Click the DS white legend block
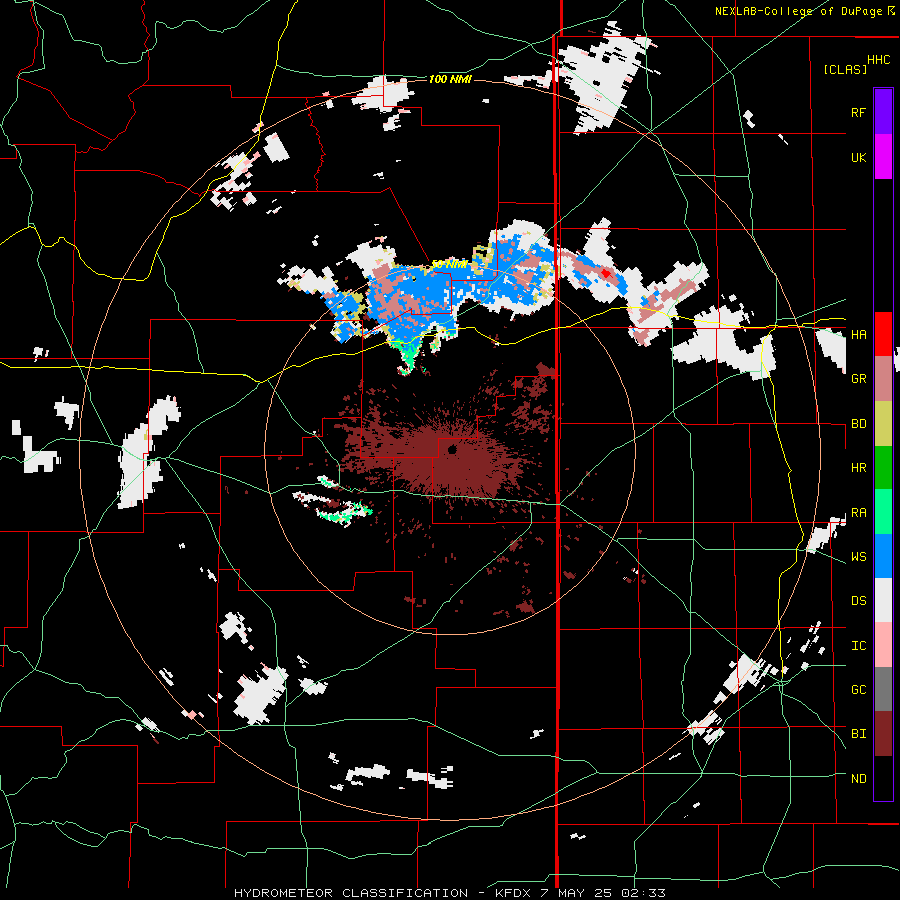This screenshot has width=900, height=900. point(883,600)
